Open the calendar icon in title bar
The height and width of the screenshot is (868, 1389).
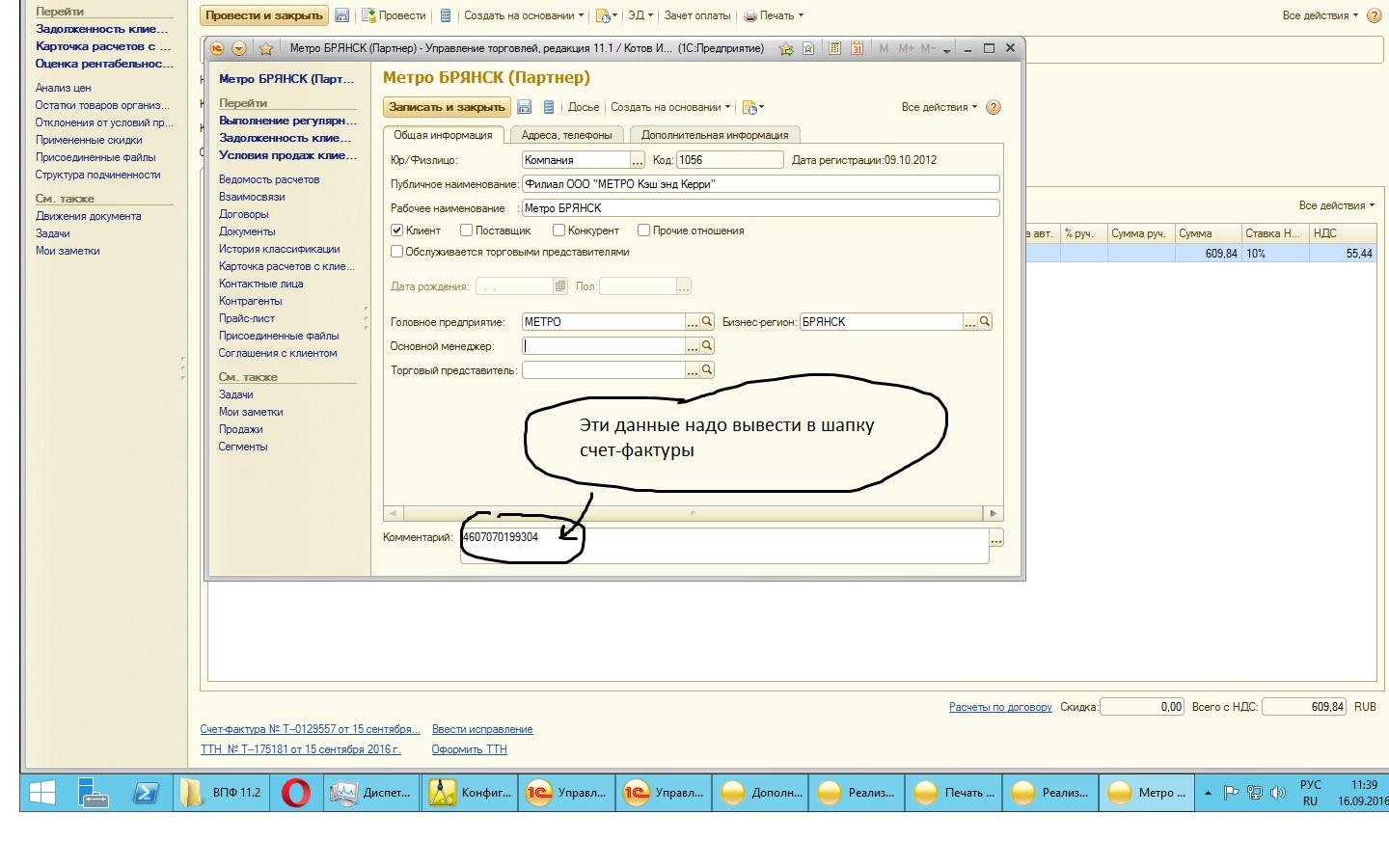(857, 48)
